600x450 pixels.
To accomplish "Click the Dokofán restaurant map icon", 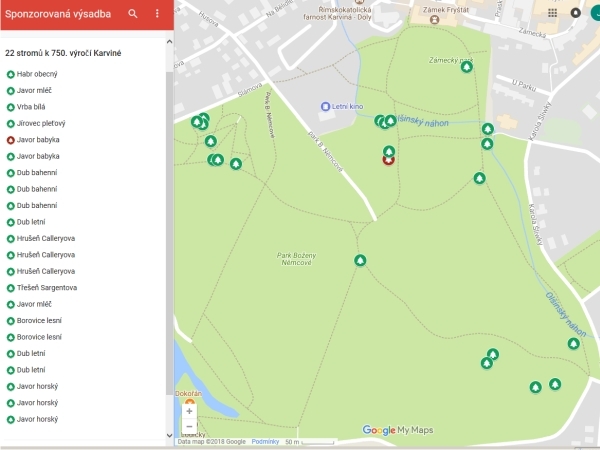I will [190, 404].
